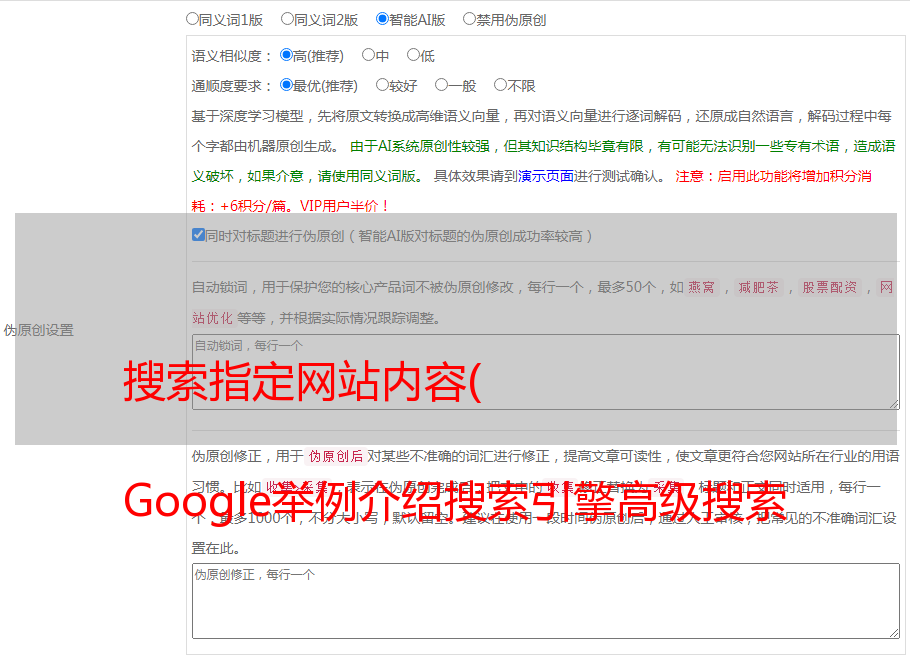Select the 同义词2版 radio option
Screen dimensions: 911x658
coord(287,19)
